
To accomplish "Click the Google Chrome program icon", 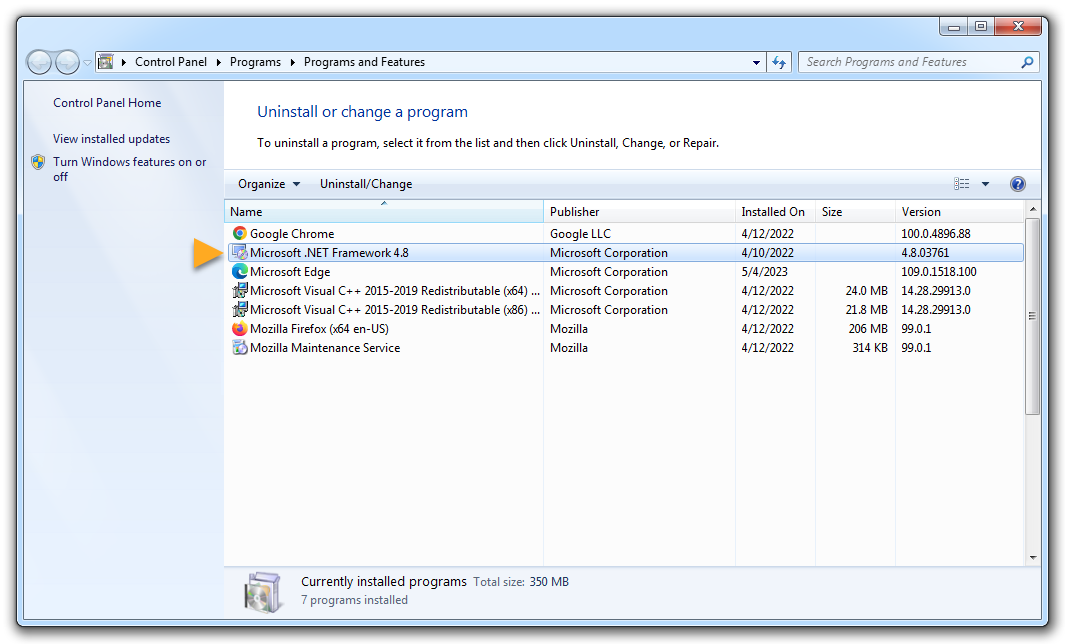I will [x=239, y=234].
